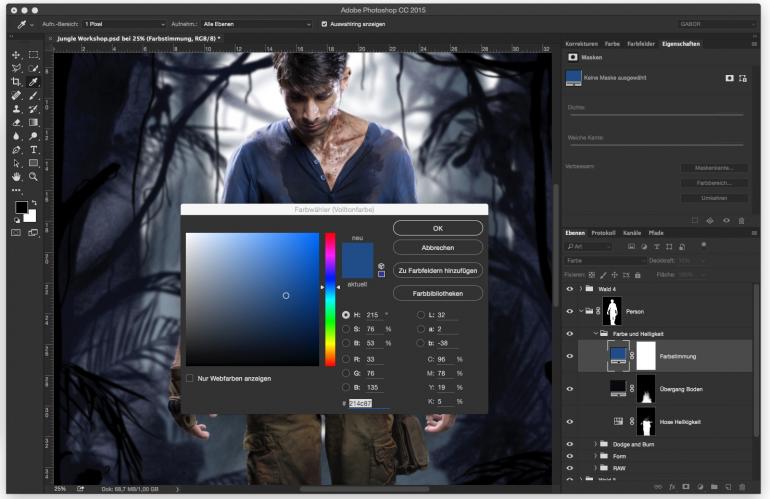Select the R red radio button
The image size is (770, 499).
[346, 360]
